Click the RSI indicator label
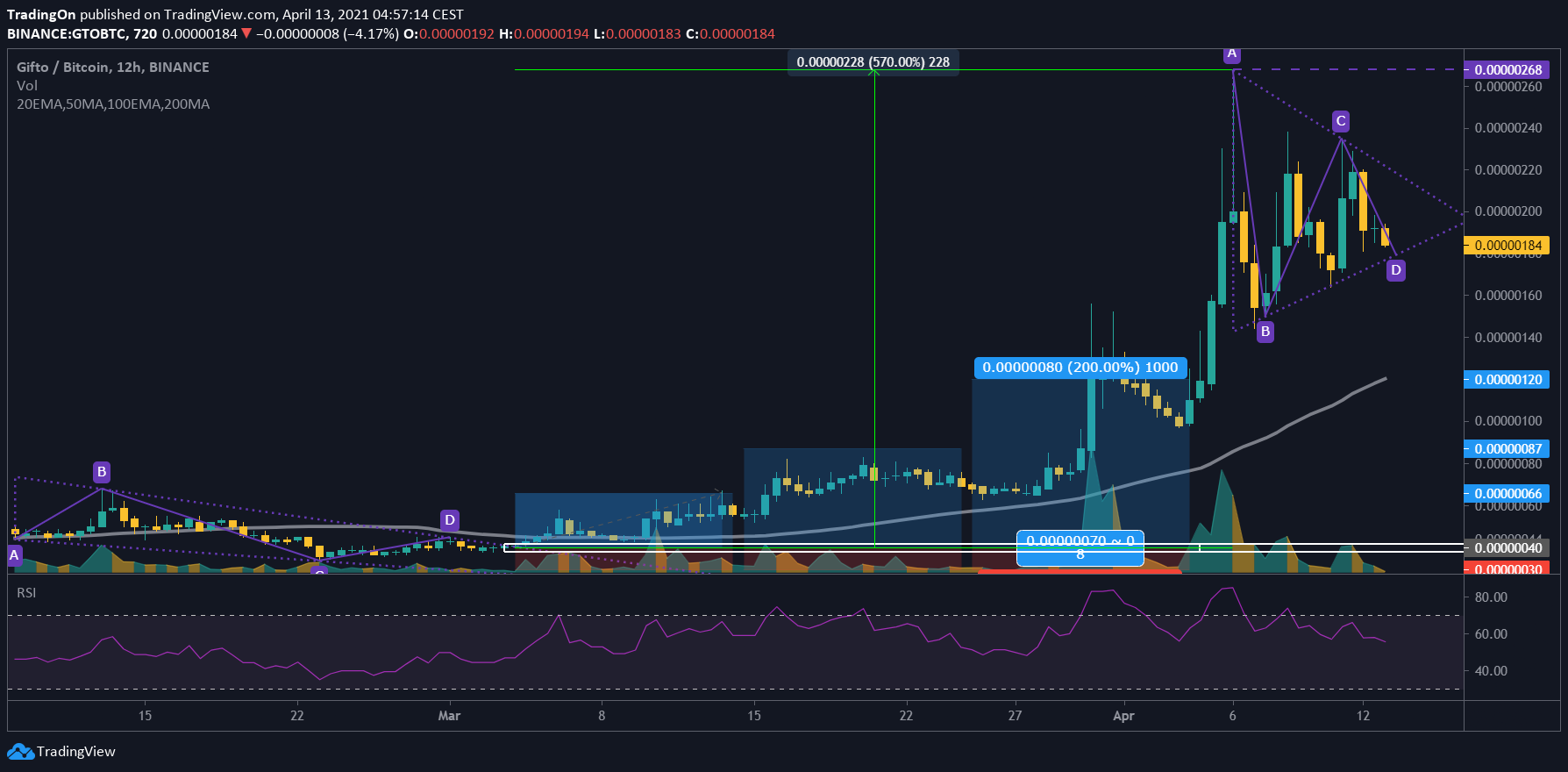 coord(26,593)
